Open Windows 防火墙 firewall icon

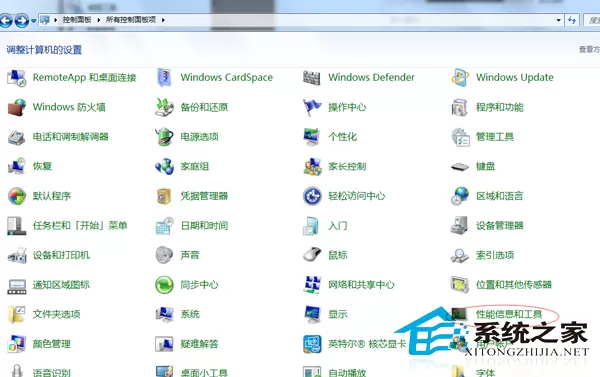tap(17, 107)
